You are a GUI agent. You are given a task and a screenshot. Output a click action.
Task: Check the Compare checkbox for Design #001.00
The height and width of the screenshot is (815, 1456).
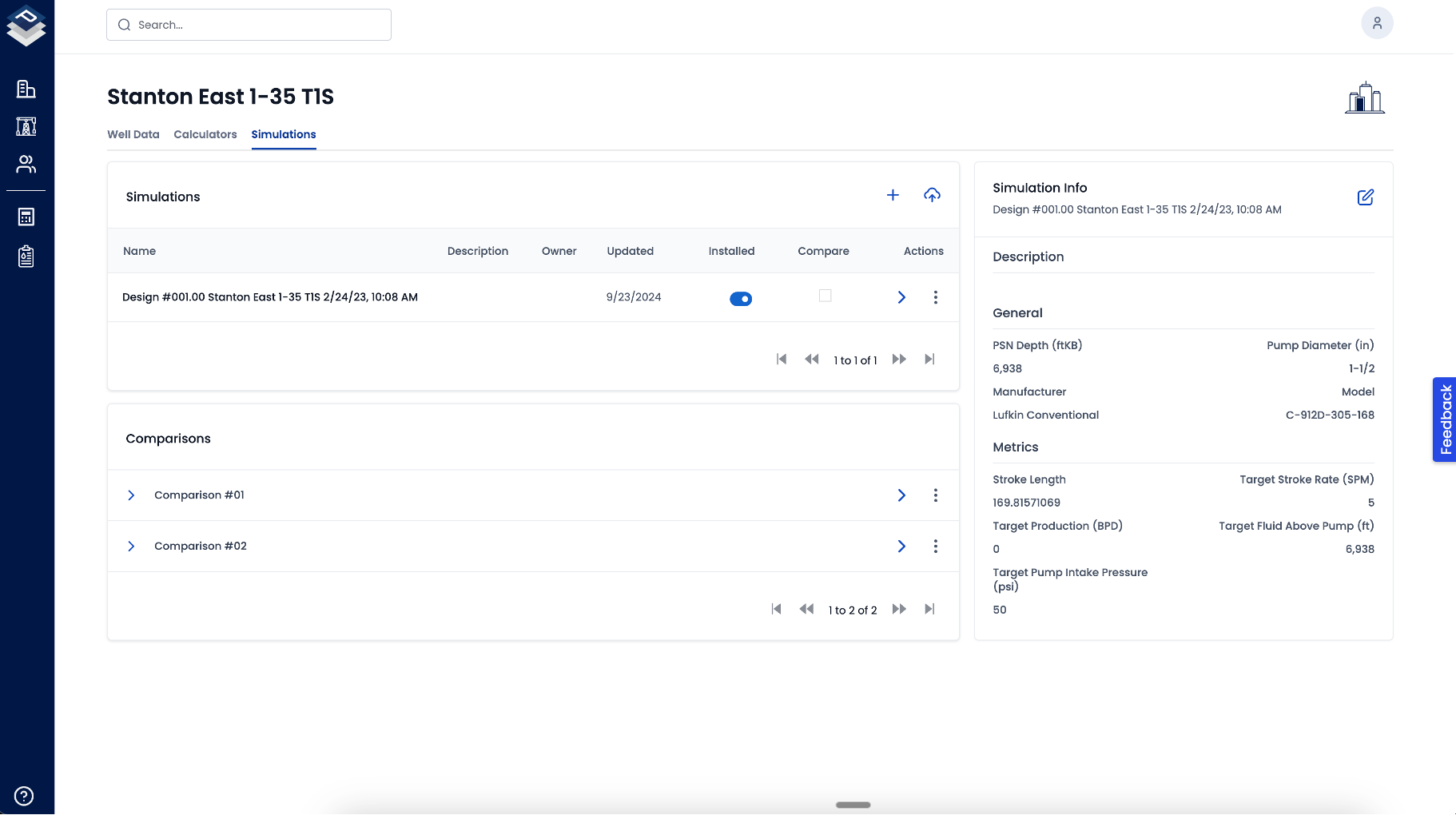click(825, 296)
